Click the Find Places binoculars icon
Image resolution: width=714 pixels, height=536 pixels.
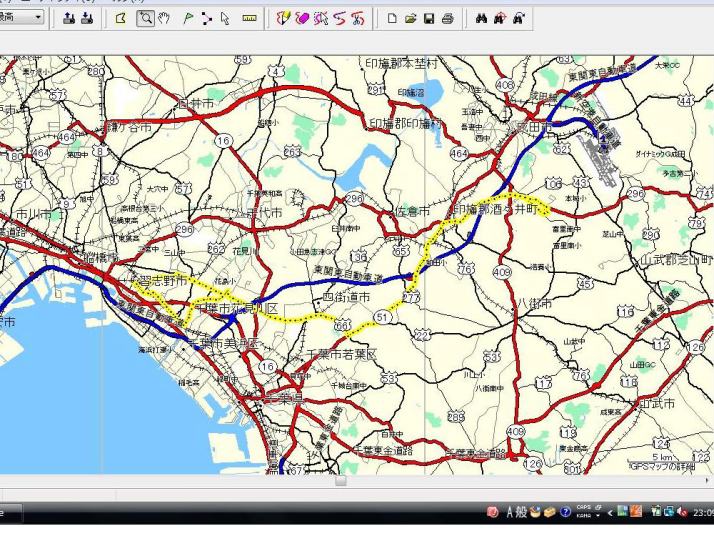tap(481, 19)
